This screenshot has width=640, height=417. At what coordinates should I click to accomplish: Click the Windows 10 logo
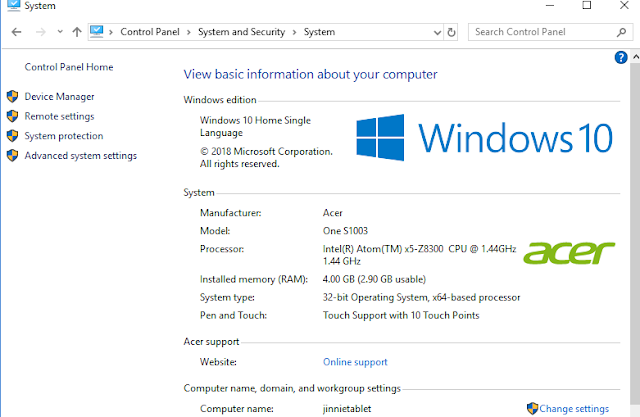click(x=484, y=138)
